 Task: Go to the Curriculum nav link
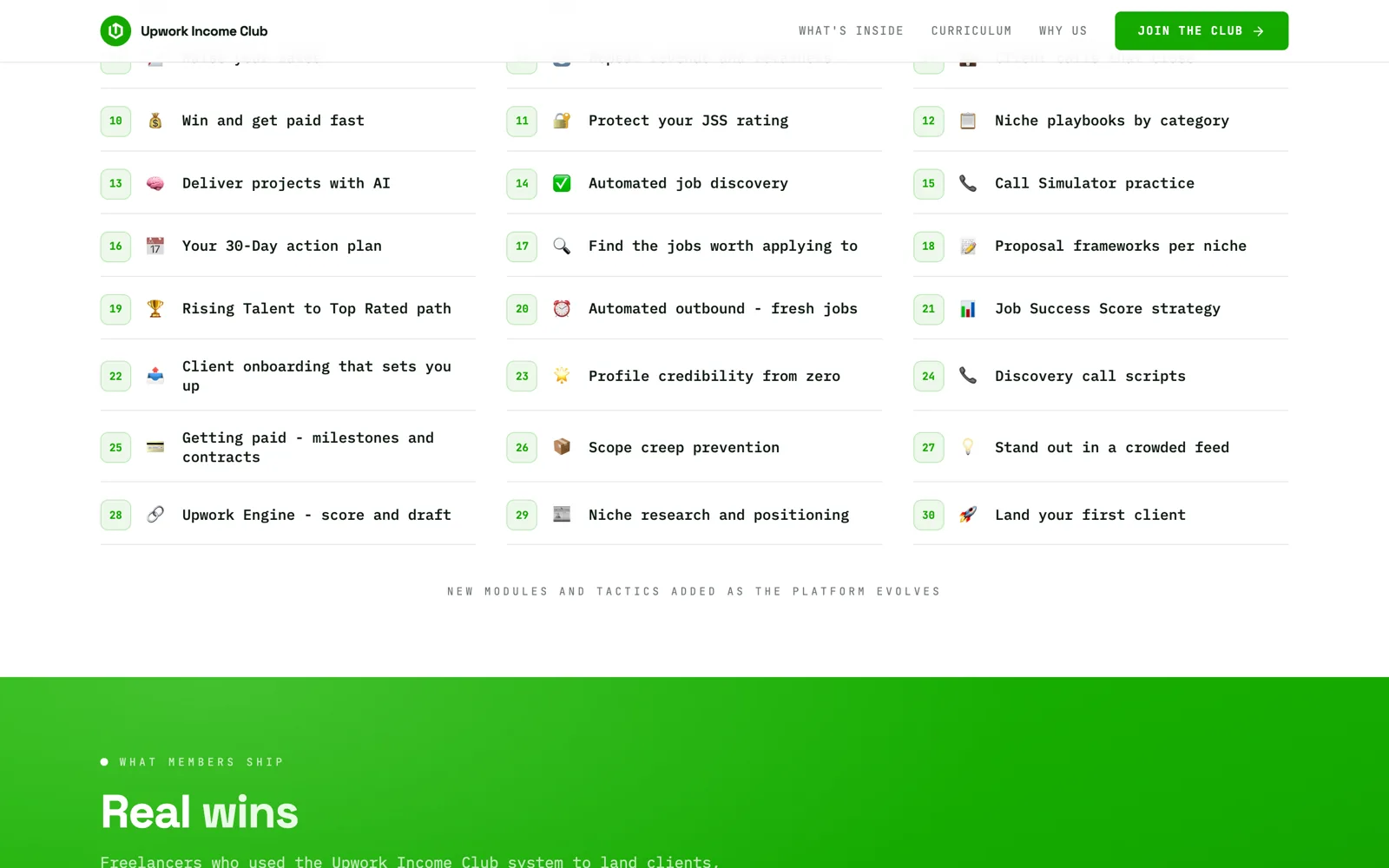pos(971,30)
